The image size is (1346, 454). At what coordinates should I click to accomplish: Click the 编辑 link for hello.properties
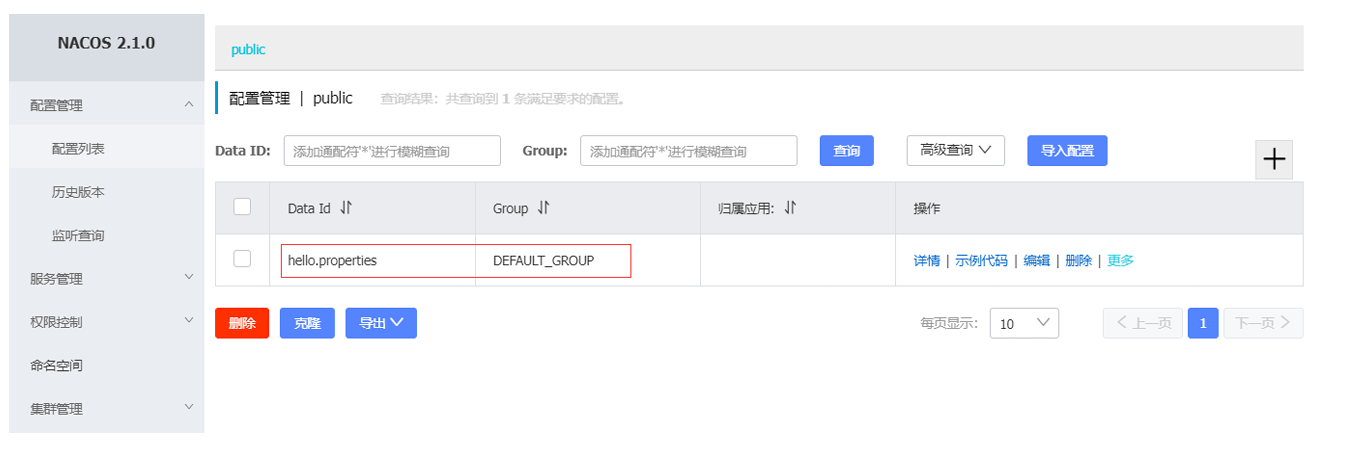point(1036,260)
